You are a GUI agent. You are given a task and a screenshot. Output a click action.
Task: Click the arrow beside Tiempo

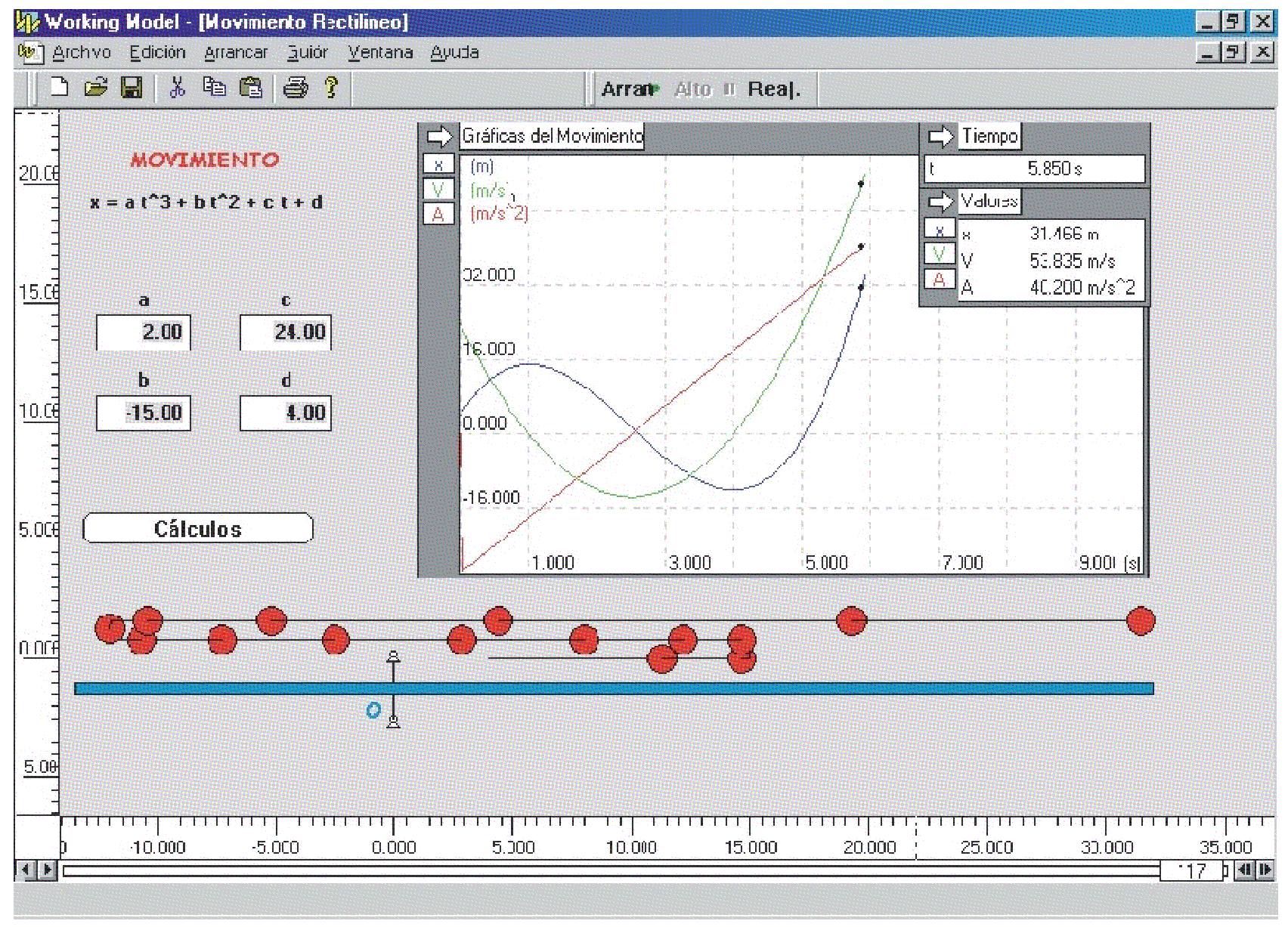(940, 137)
